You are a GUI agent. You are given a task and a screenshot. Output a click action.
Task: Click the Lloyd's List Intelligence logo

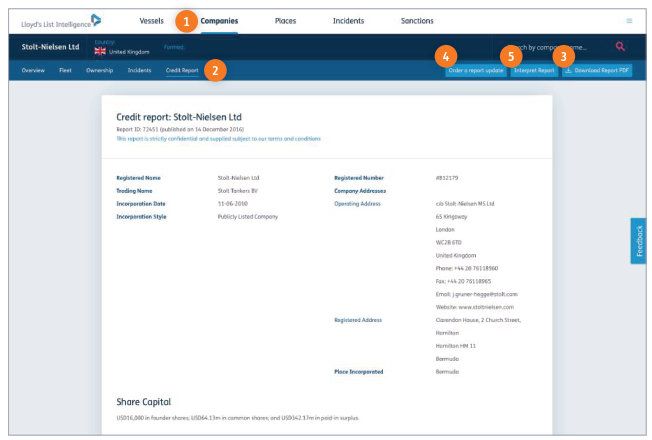tap(61, 21)
